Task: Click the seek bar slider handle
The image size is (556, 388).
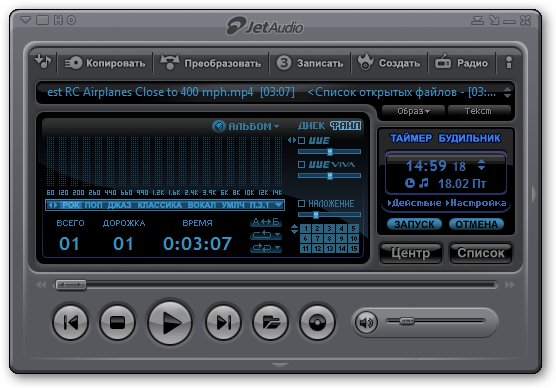Action: 71,284
